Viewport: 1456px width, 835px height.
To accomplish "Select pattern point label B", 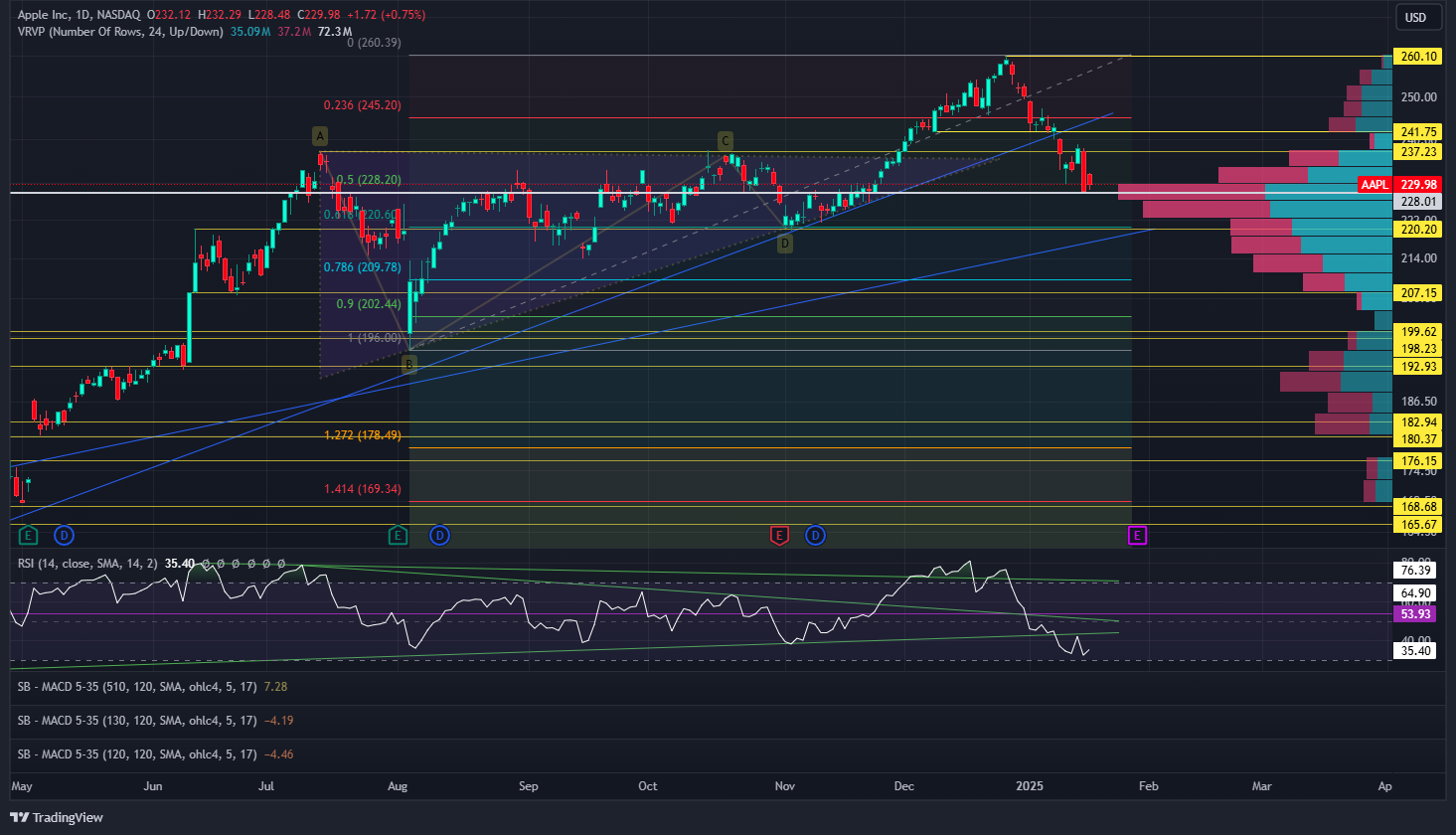I will click(408, 365).
